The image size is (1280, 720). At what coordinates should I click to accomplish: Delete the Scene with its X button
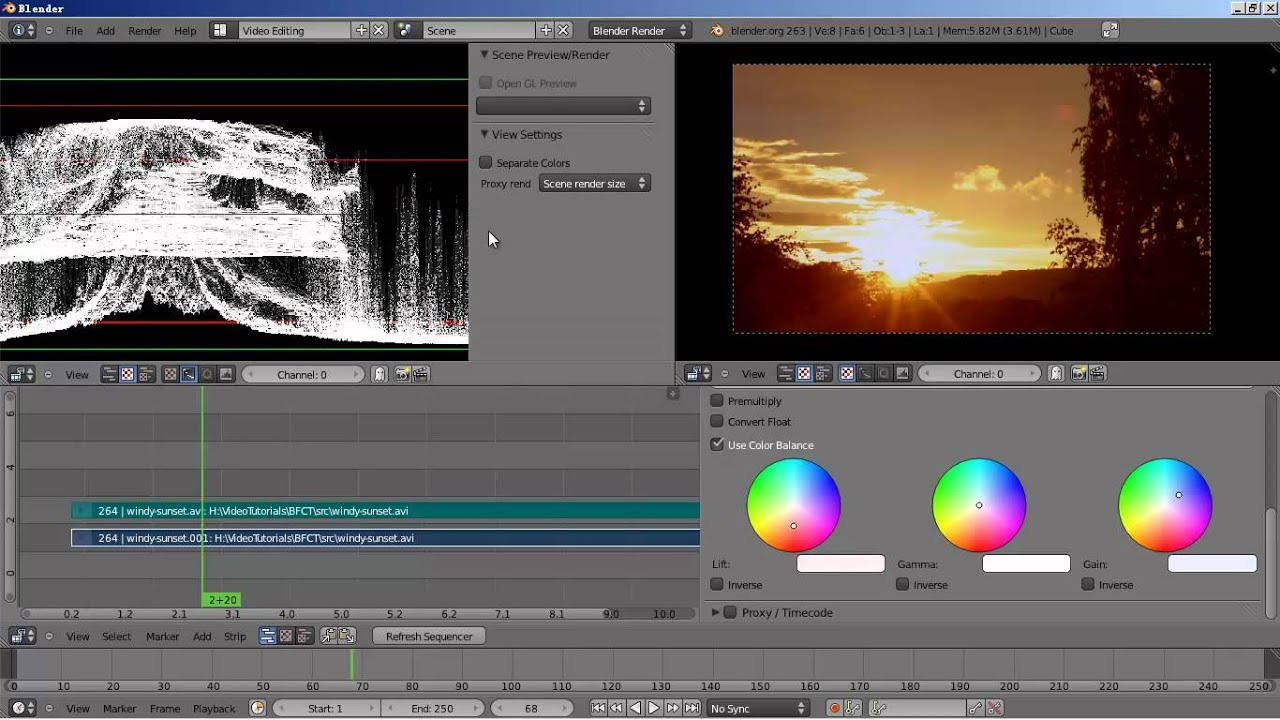click(x=564, y=30)
